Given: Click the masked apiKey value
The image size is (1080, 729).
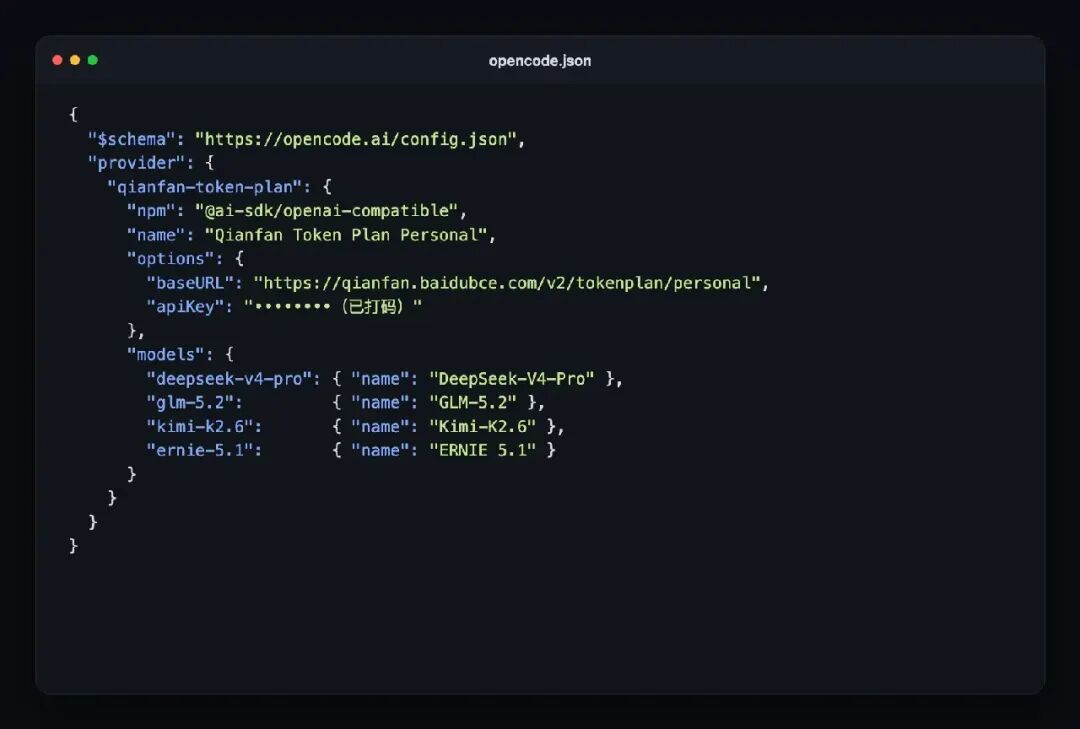Looking at the screenshot, I should [333, 307].
